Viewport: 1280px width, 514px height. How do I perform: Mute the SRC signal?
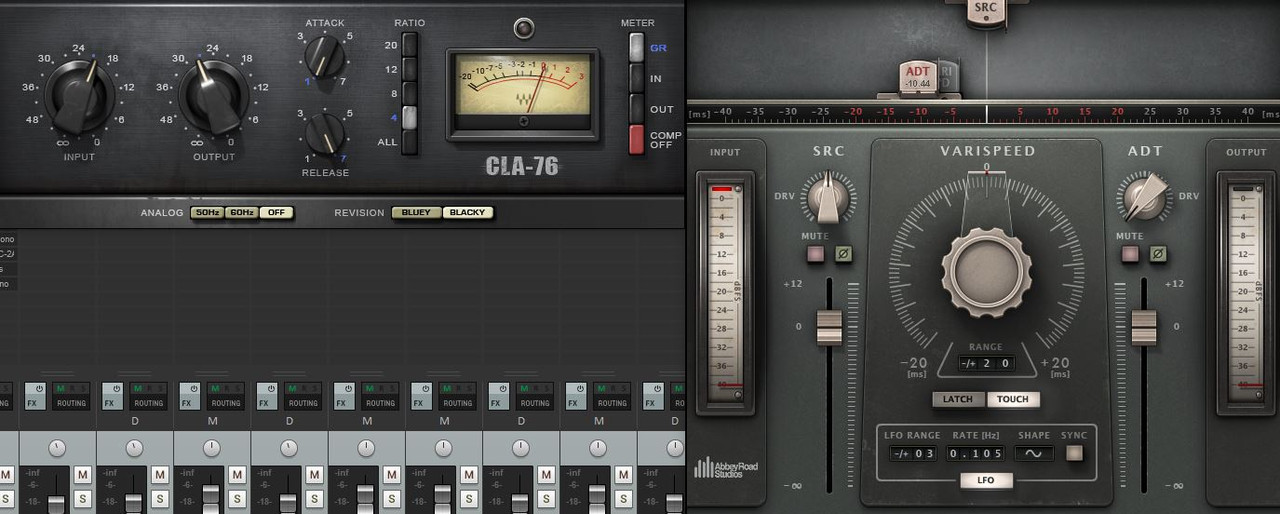pos(816,254)
